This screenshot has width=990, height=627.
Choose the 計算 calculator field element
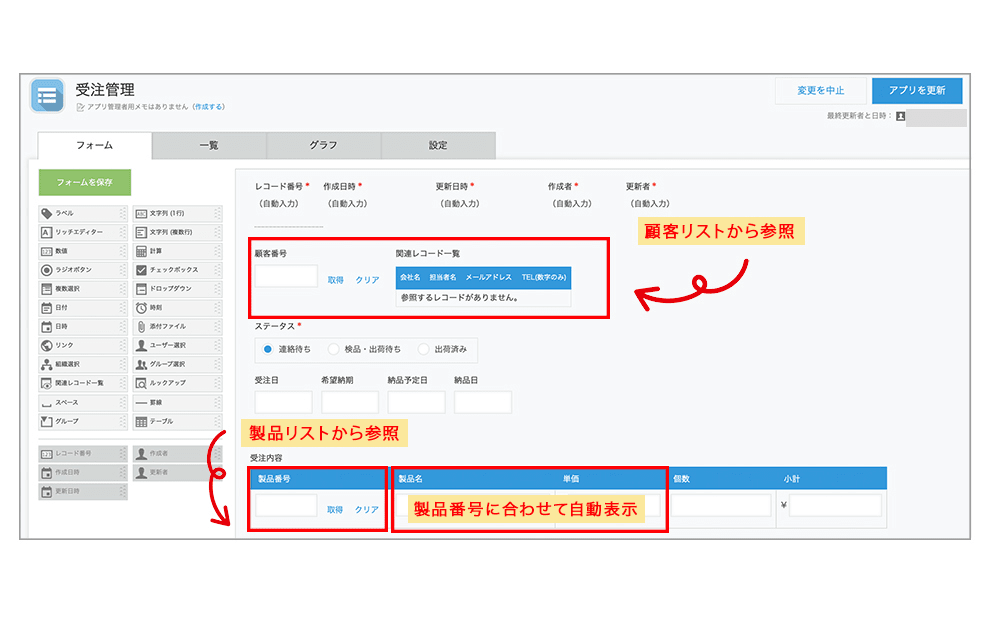tap(174, 251)
